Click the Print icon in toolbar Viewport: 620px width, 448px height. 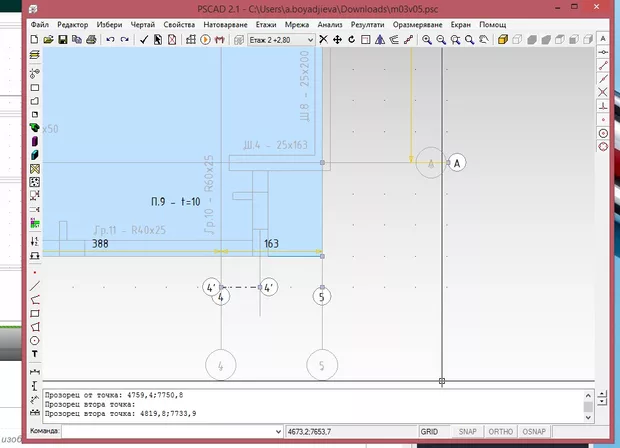(90, 40)
